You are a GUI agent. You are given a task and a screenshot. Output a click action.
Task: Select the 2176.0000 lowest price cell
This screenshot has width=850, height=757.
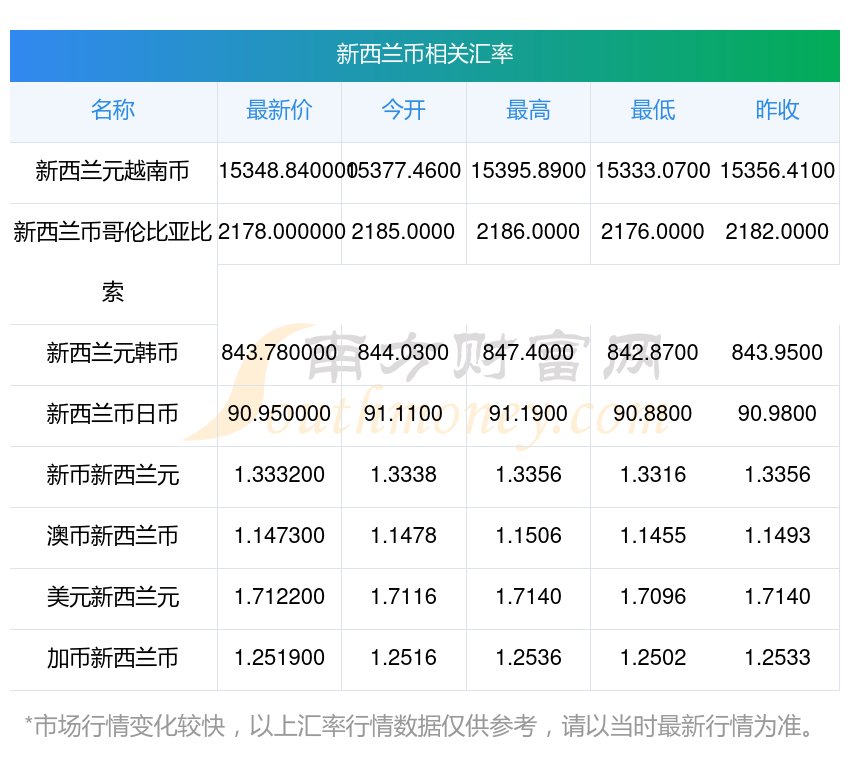pos(652,232)
